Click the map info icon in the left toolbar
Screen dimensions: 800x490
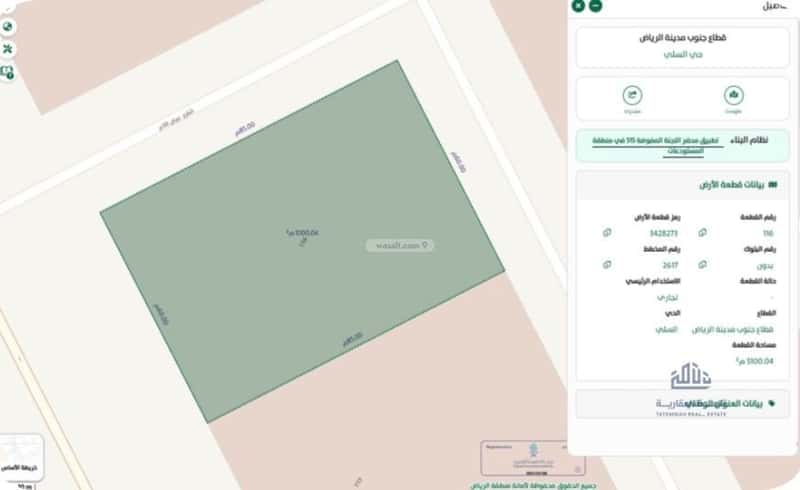click(x=7, y=72)
